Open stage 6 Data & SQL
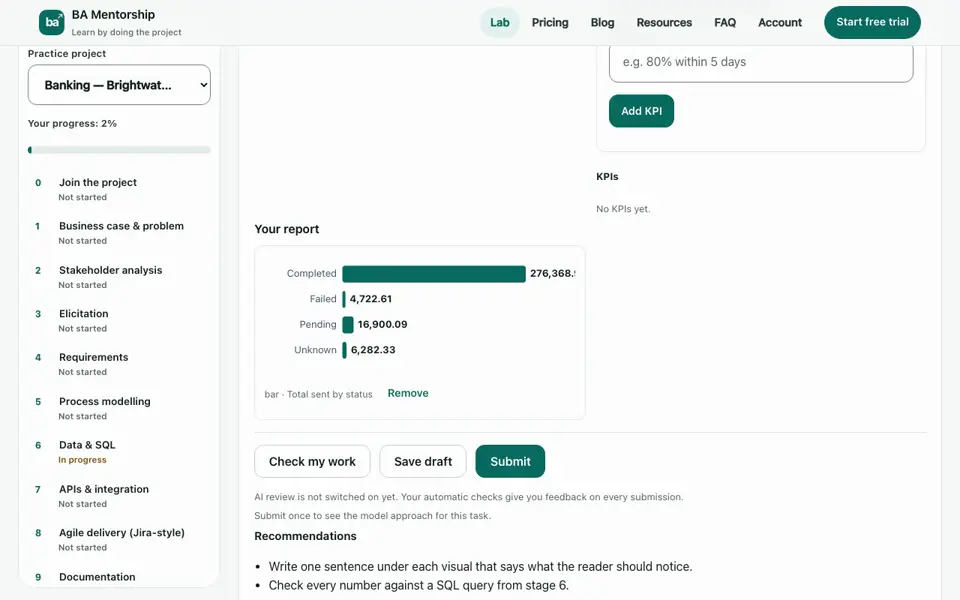960x600 pixels. coord(119,451)
